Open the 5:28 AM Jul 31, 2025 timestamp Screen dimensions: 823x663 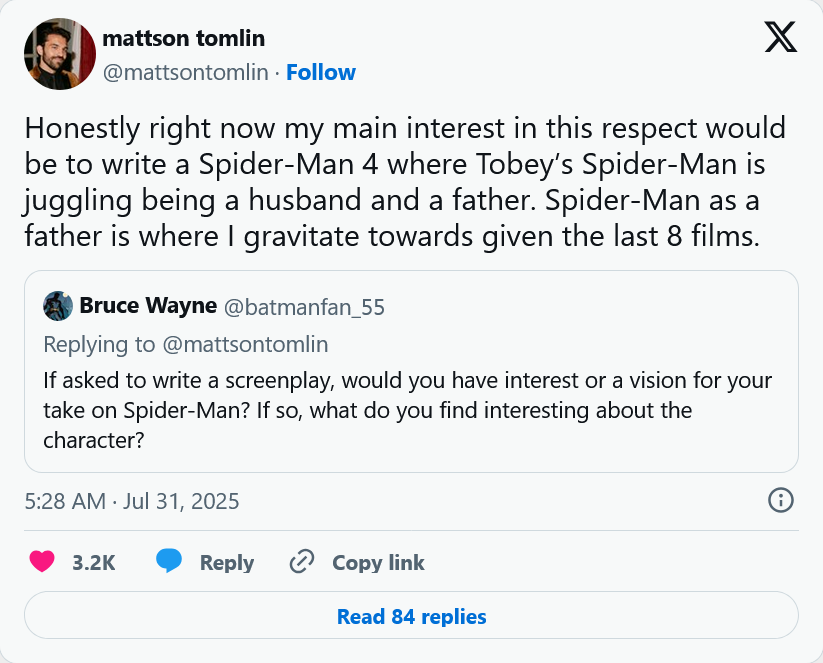[x=132, y=500]
